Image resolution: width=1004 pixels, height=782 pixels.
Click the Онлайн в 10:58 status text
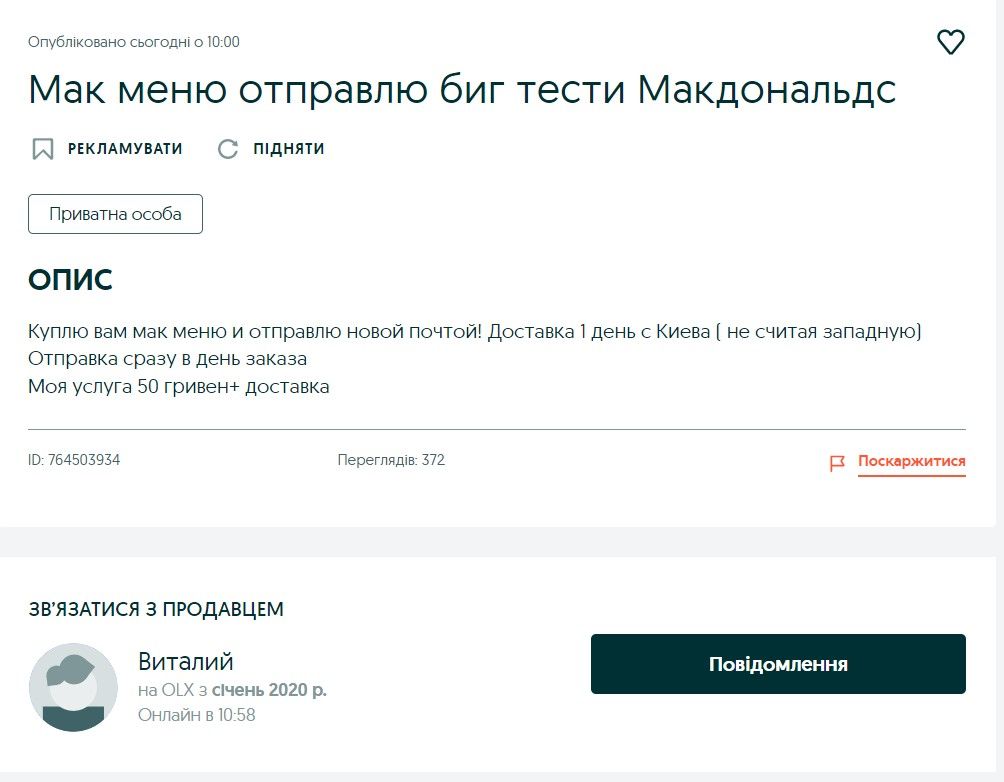196,715
